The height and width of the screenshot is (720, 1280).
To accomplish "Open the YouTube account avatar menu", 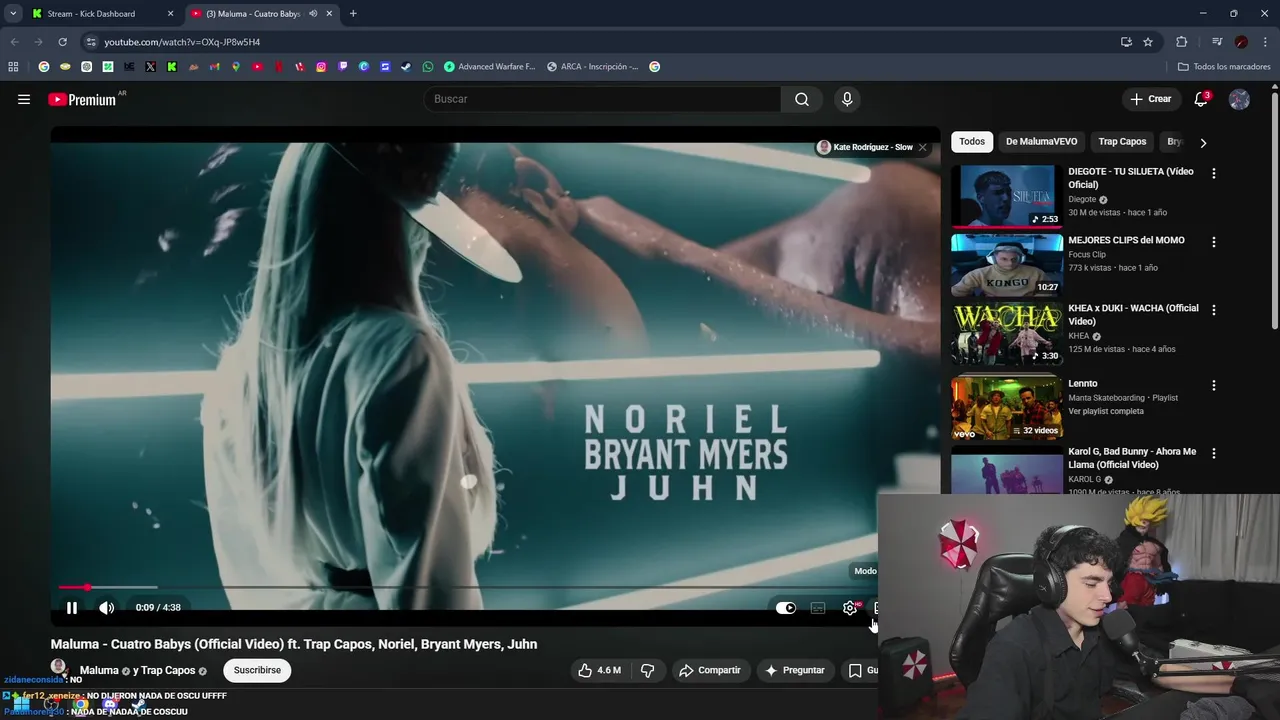I will click(1239, 99).
